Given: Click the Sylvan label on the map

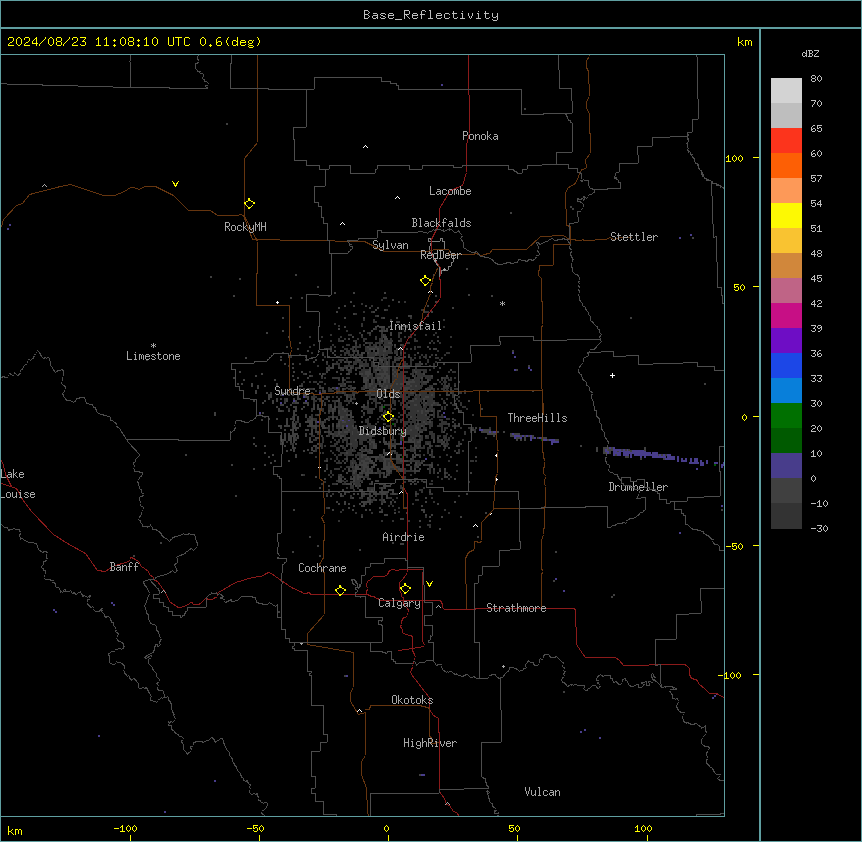Looking at the screenshot, I should coord(390,245).
